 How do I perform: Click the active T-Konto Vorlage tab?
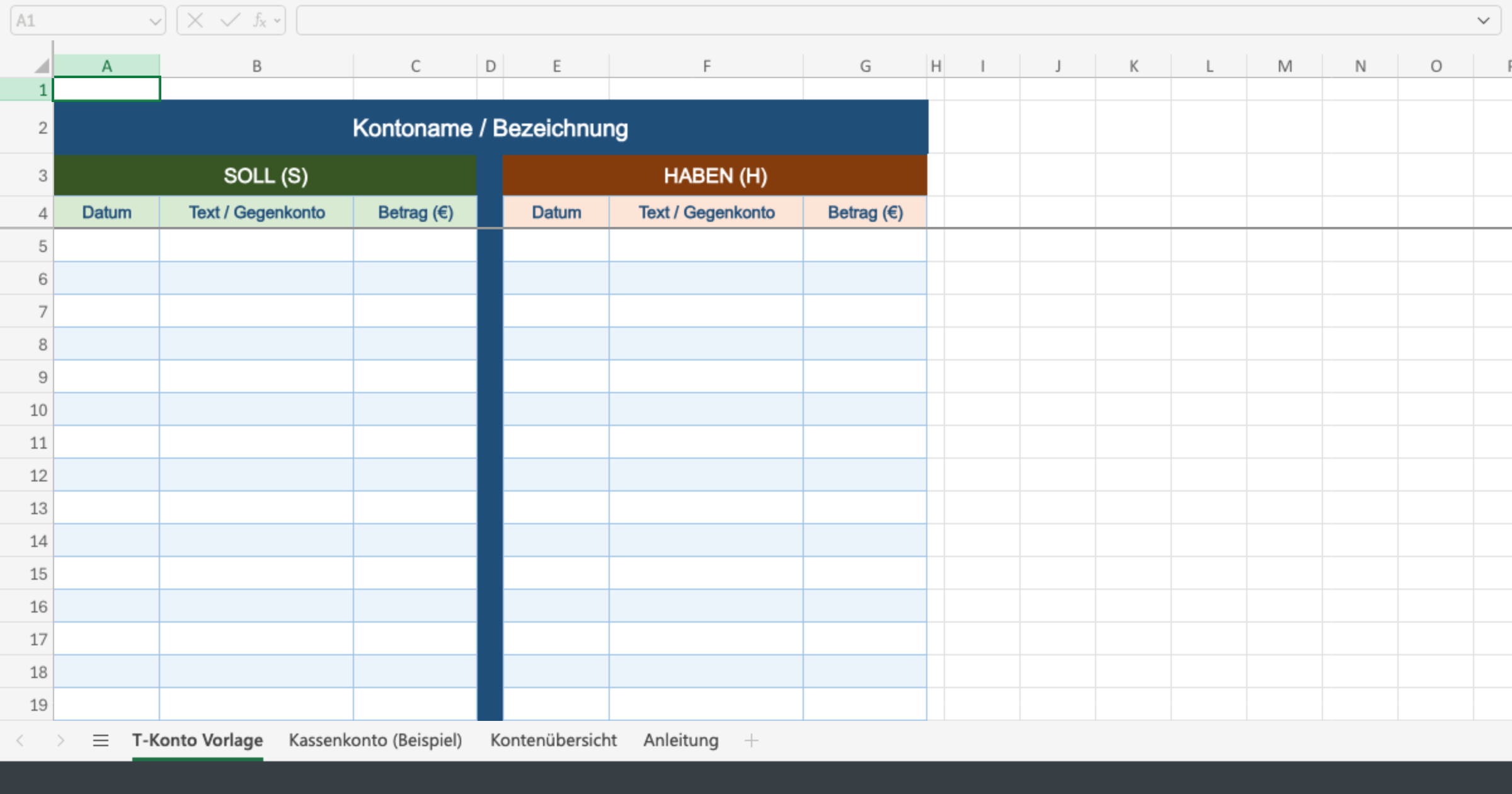coord(197,740)
